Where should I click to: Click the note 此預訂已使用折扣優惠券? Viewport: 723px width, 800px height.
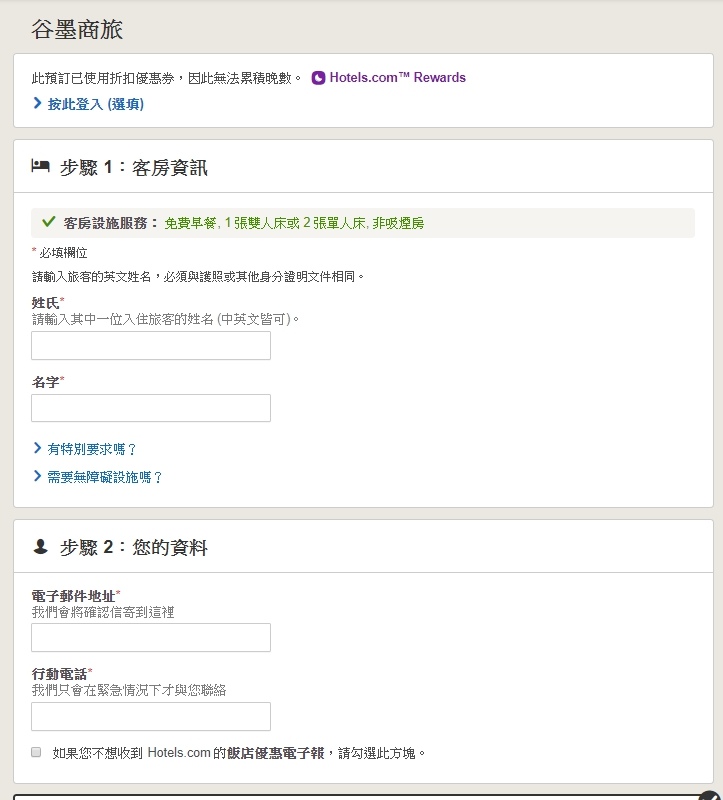point(103,78)
